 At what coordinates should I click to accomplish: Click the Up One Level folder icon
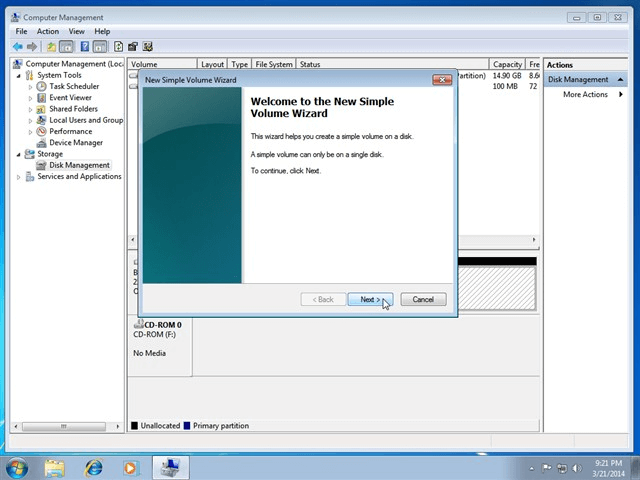(50, 46)
